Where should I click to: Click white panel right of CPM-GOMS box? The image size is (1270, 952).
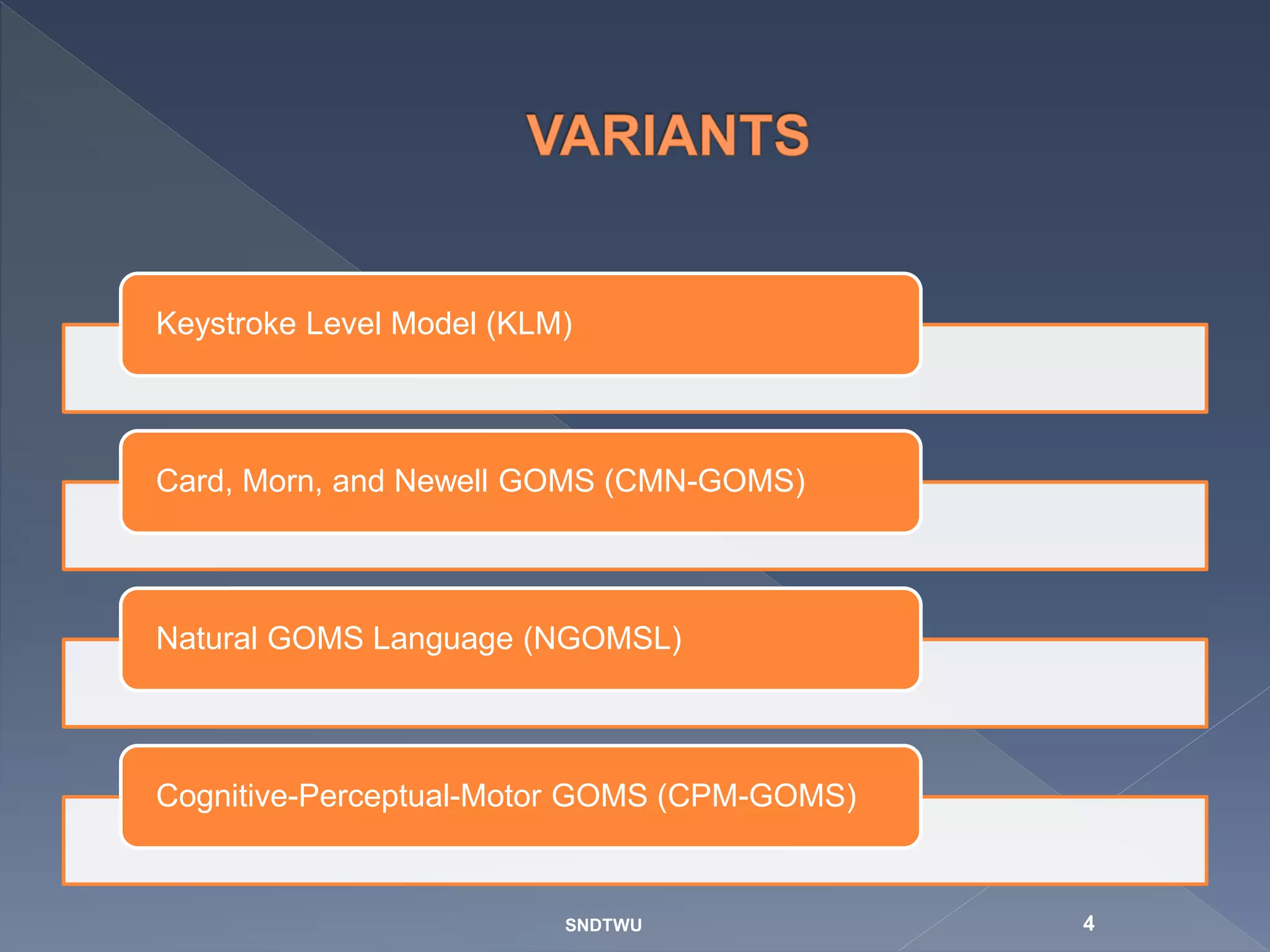click(x=1064, y=840)
